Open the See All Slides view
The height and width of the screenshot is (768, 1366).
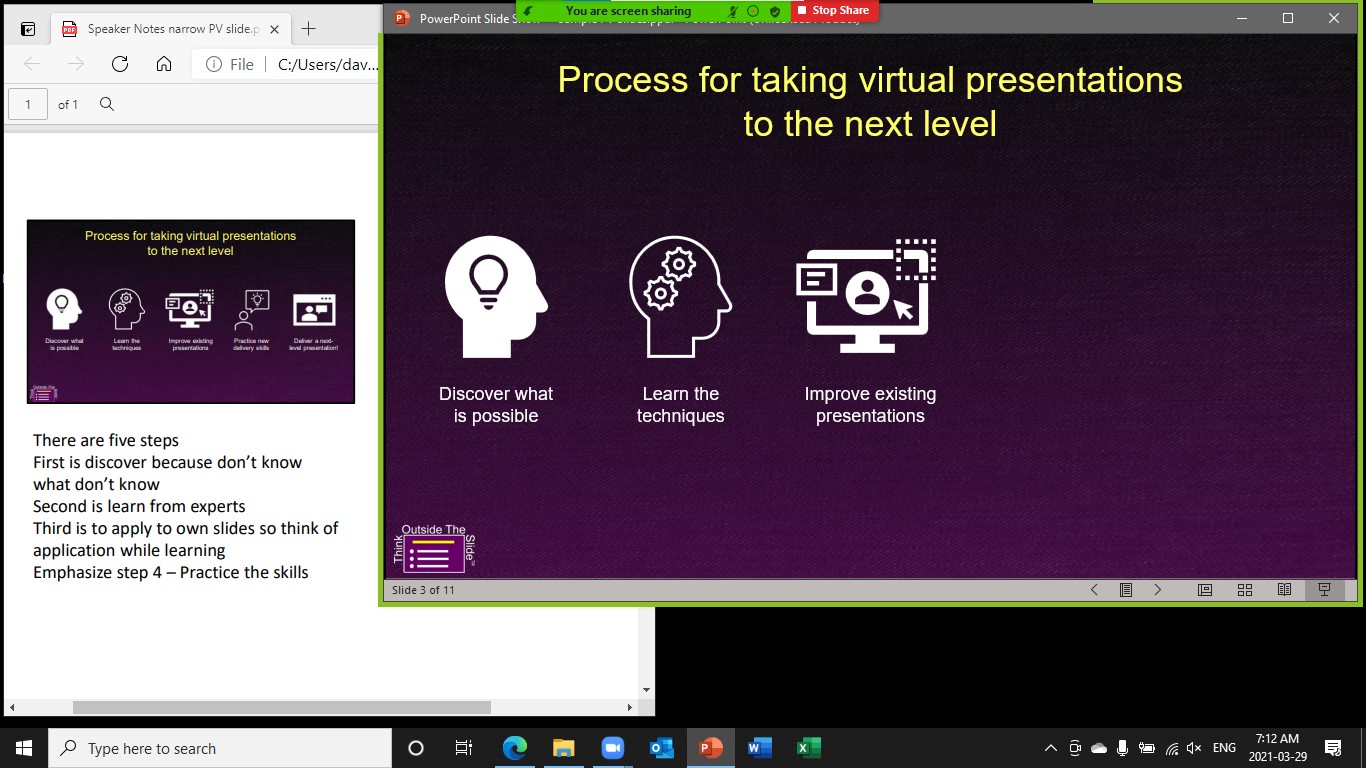pyautogui.click(x=1125, y=590)
